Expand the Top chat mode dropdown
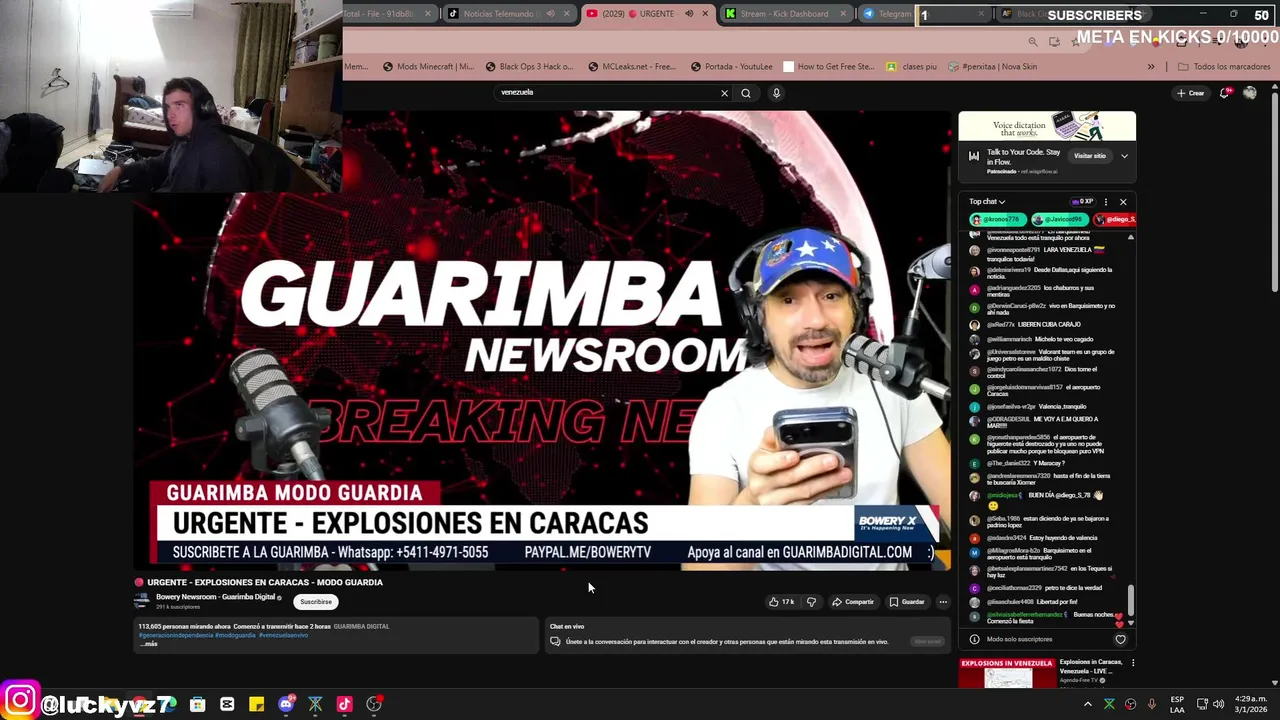 987,202
